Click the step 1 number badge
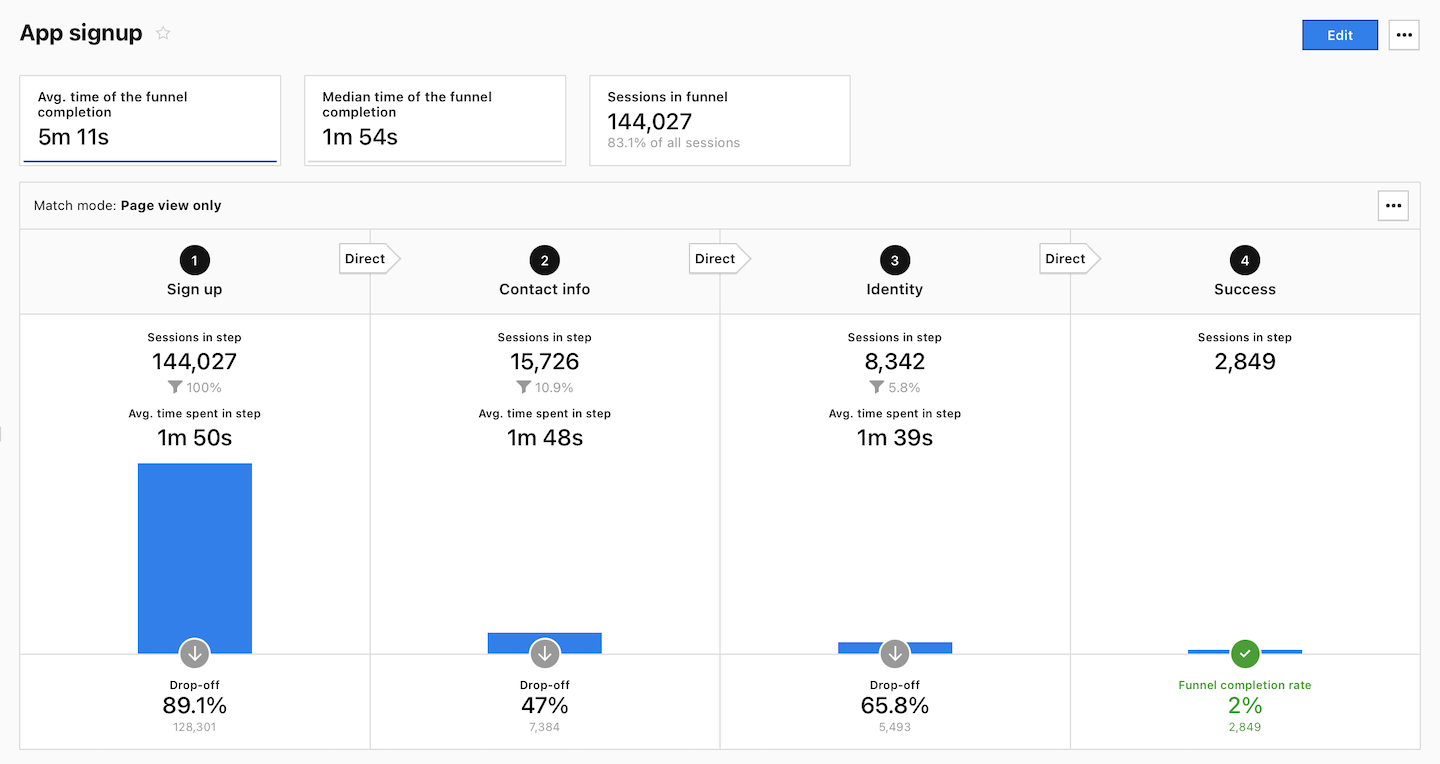Screen dimensions: 1440x764 click(x=195, y=261)
